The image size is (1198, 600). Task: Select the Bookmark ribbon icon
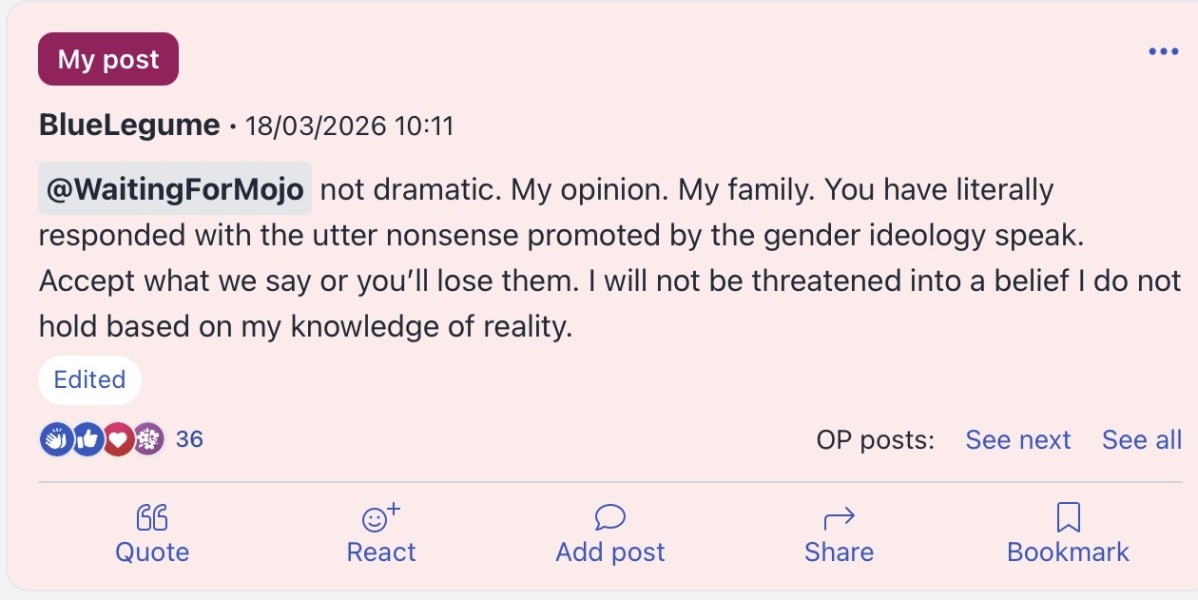click(1066, 516)
